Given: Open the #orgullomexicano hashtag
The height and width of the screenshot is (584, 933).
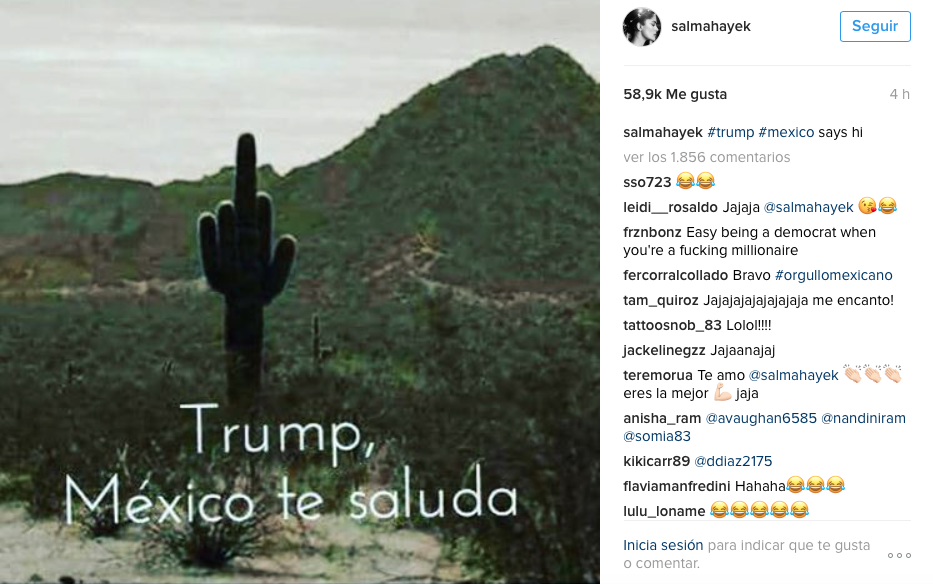Looking at the screenshot, I should (x=834, y=275).
